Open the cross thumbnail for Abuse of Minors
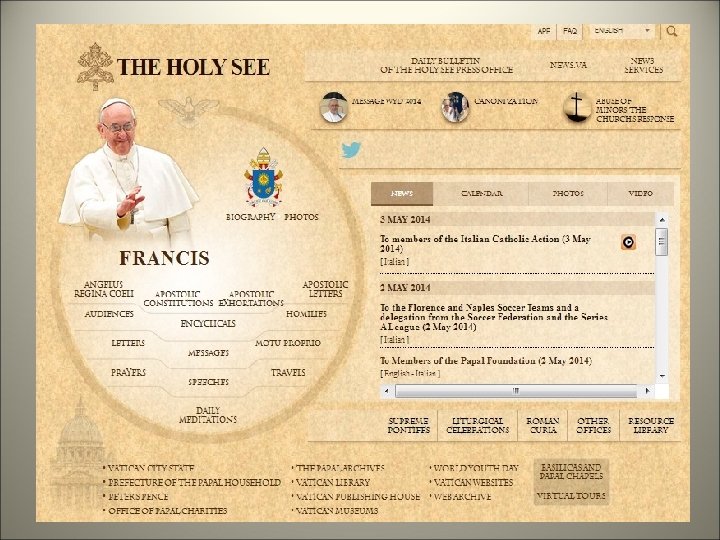 [577, 107]
